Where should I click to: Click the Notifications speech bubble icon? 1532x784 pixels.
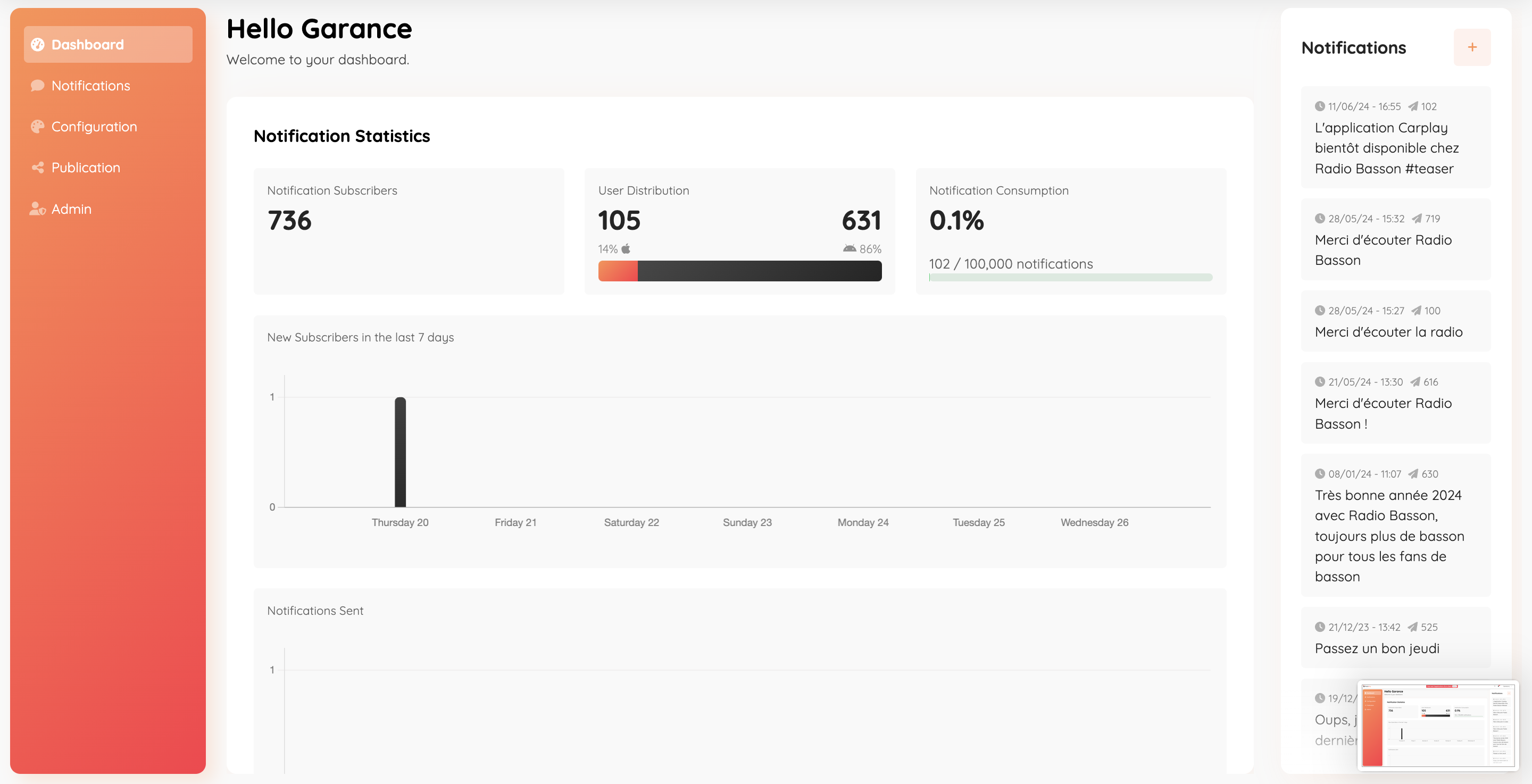(x=37, y=86)
